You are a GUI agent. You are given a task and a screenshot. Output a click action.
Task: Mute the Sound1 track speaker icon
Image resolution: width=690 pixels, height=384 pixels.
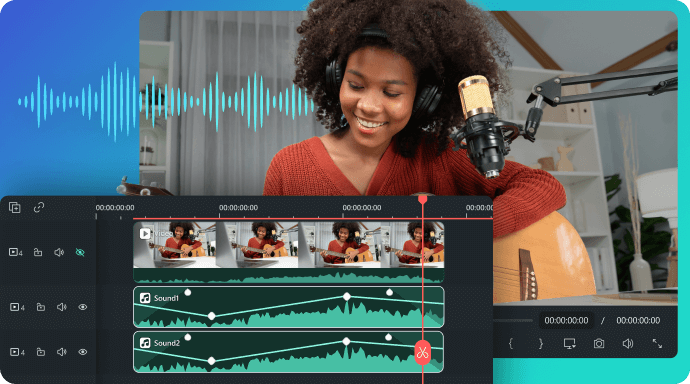tap(62, 307)
